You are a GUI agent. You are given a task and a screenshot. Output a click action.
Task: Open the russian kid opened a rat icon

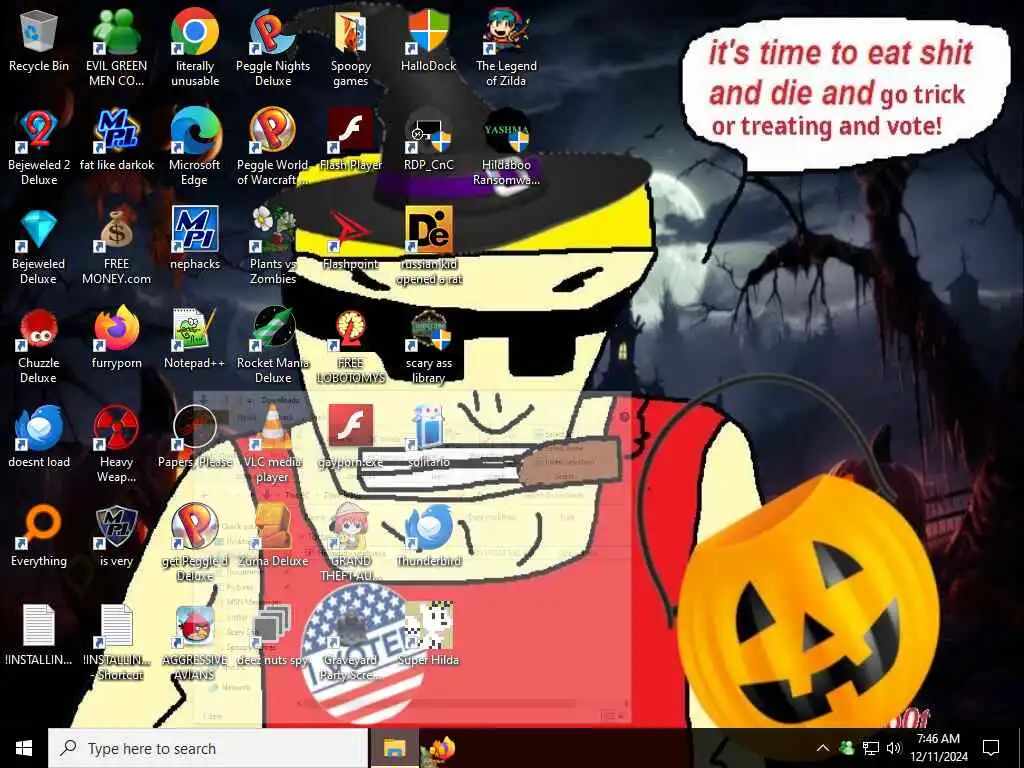(x=428, y=248)
